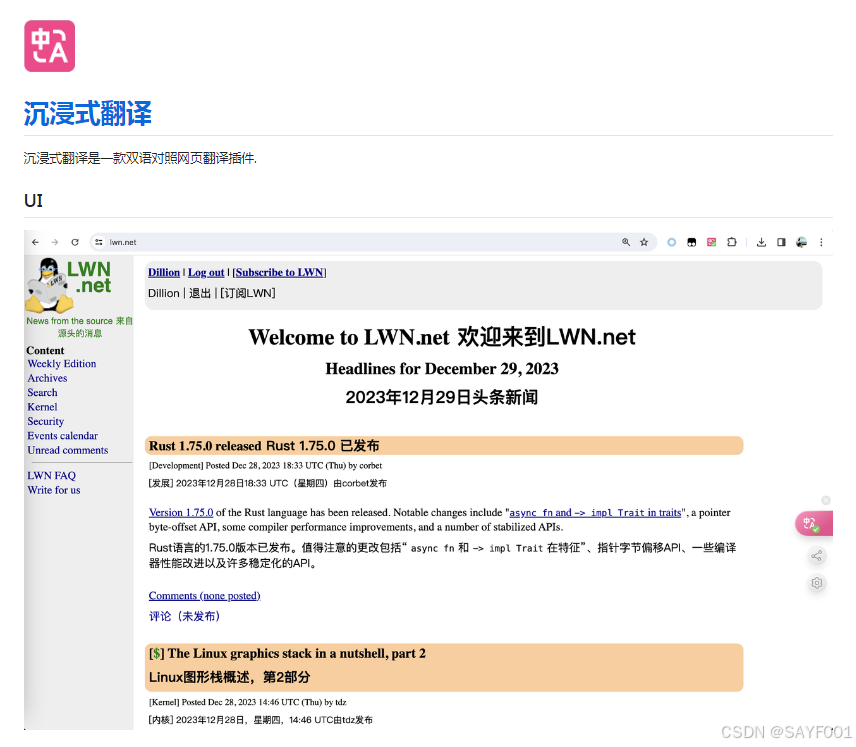Click the LWN.net penguin logo

(x=69, y=285)
